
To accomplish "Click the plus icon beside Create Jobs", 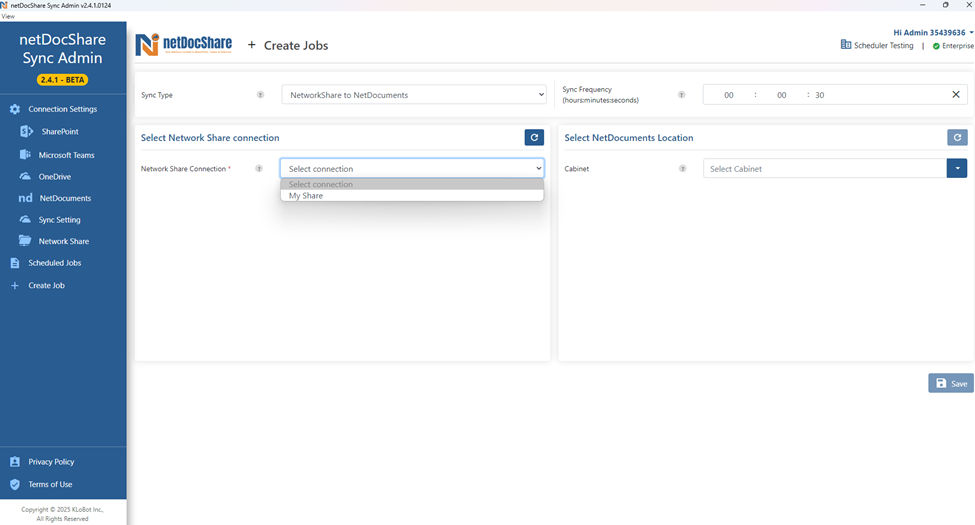I will pyautogui.click(x=252, y=45).
